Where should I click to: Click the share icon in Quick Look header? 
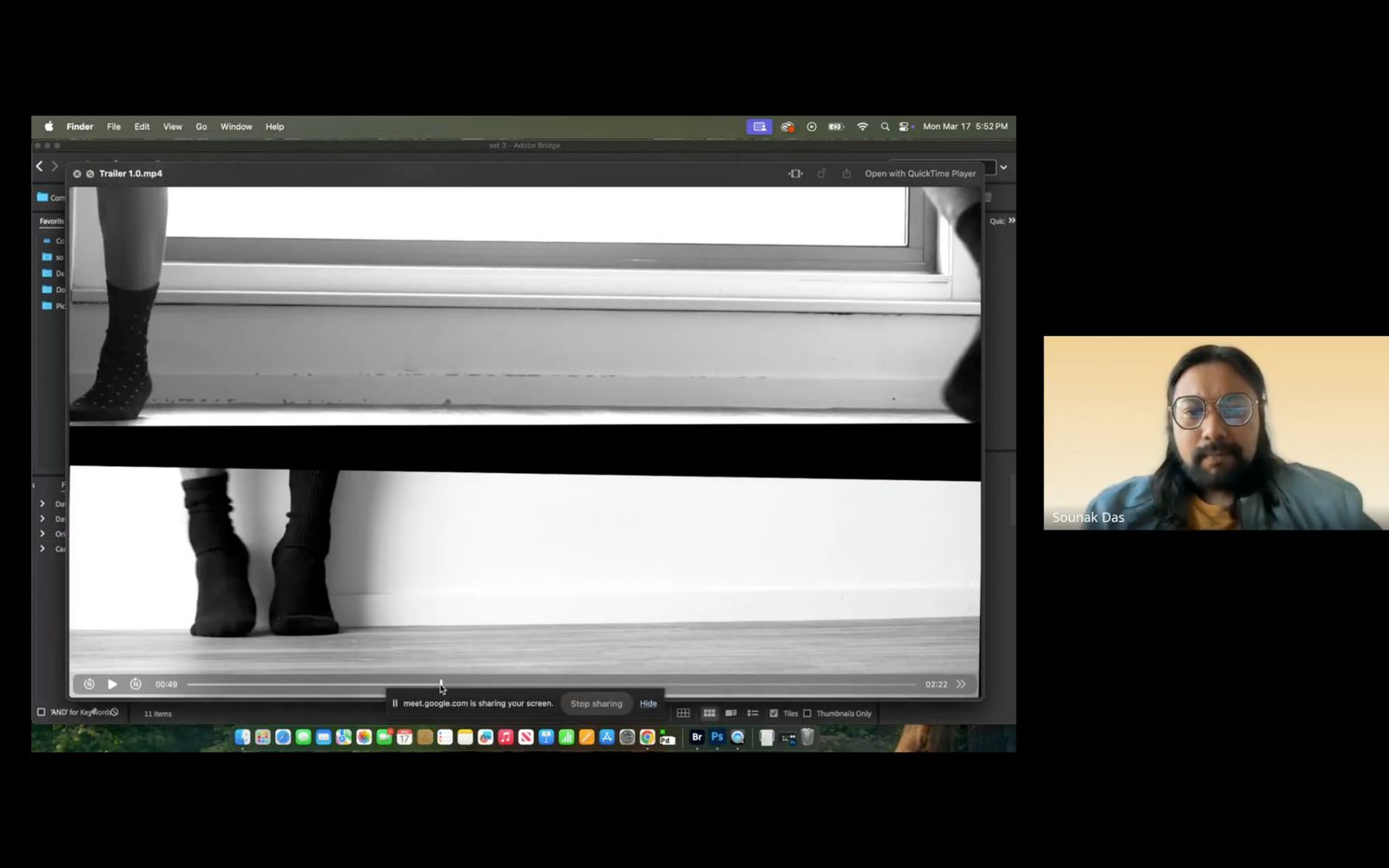(846, 174)
